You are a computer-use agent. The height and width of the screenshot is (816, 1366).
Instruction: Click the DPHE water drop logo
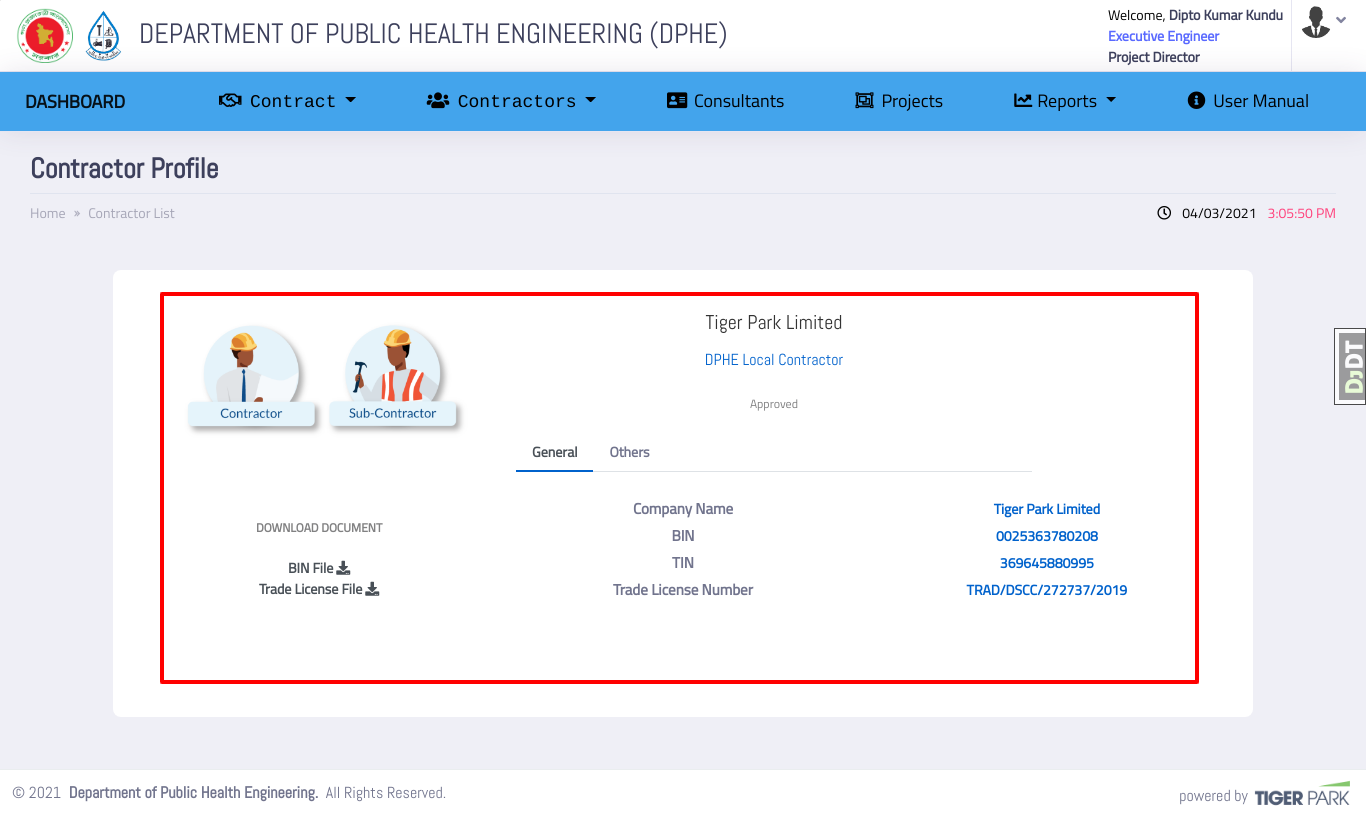(x=104, y=35)
